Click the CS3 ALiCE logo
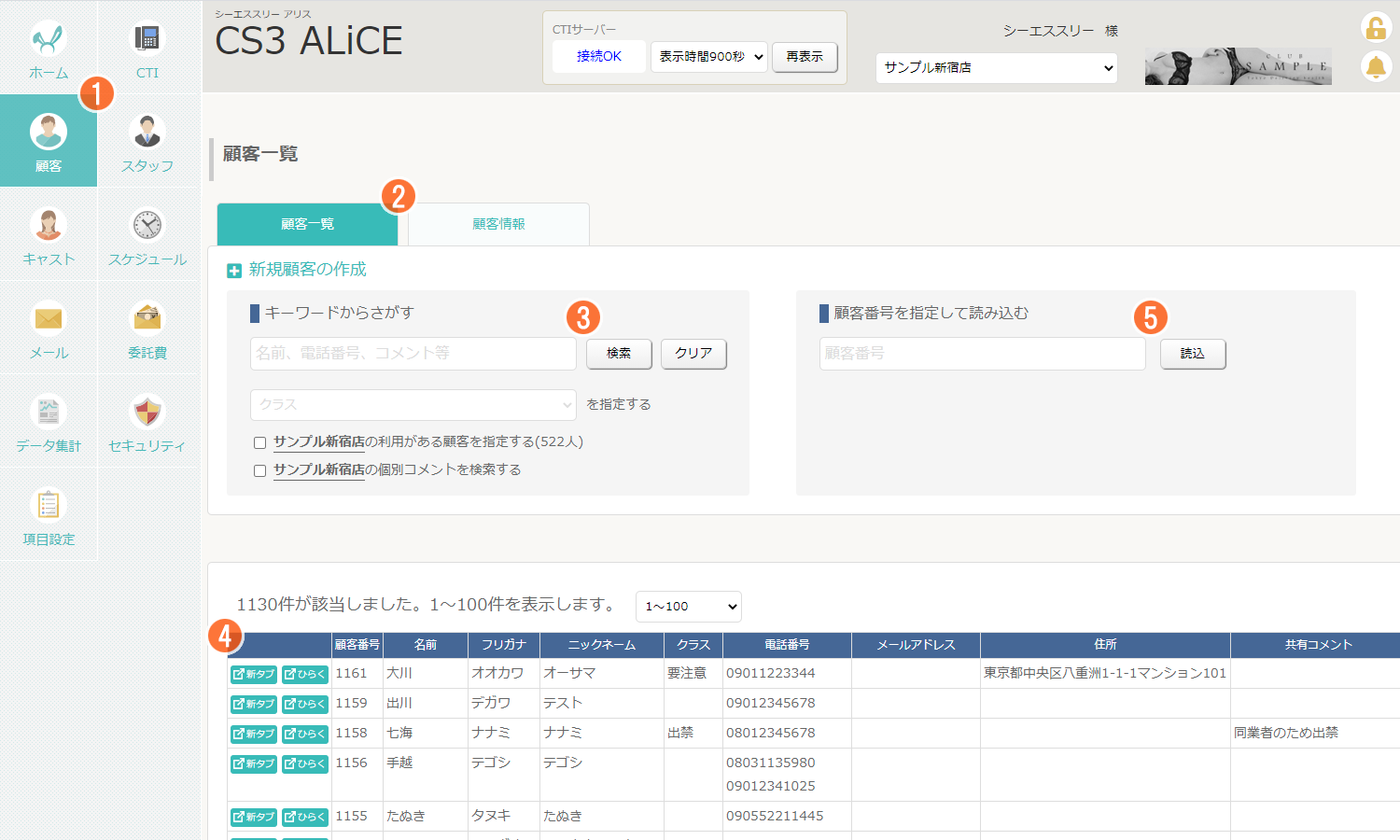Image resolution: width=1400 pixels, height=840 pixels. [x=309, y=41]
